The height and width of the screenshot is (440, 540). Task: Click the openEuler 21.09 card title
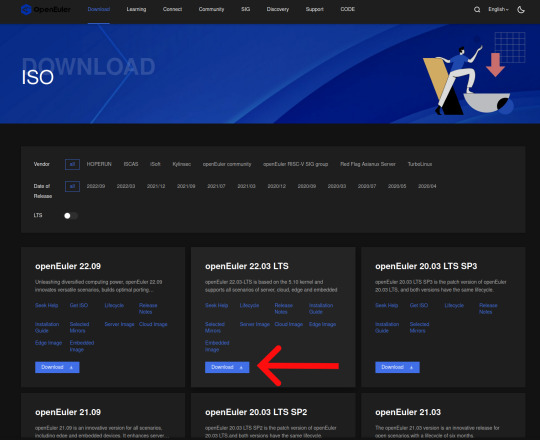pyautogui.click(x=68, y=412)
